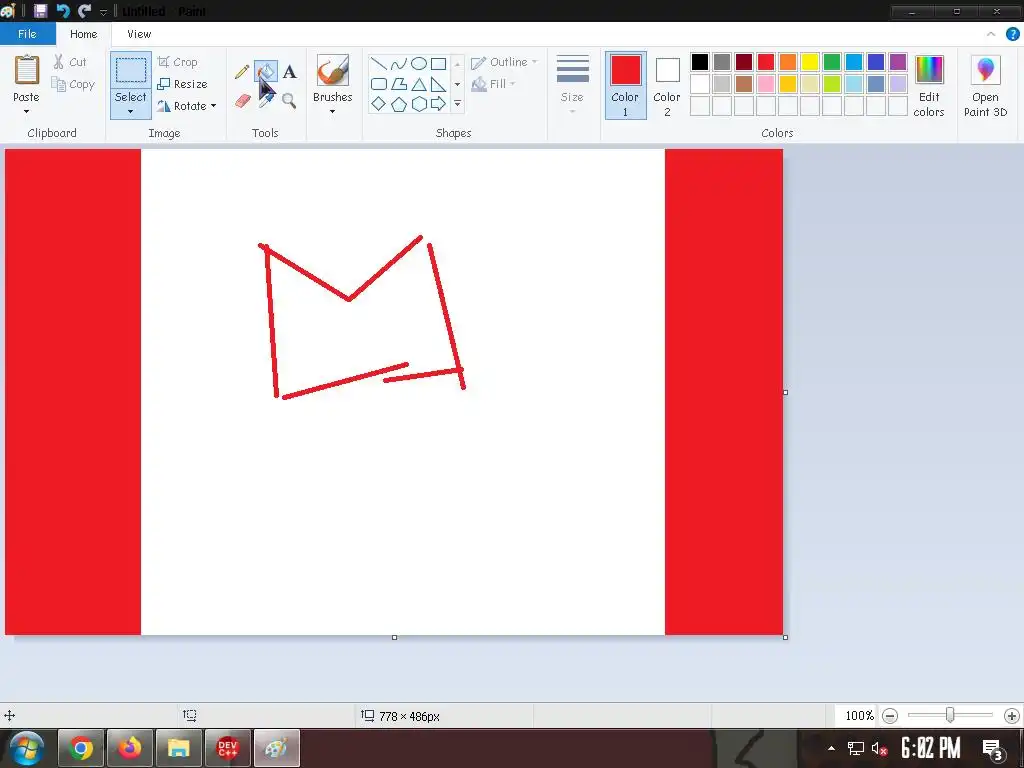Screen dimensions: 1024x768
Task: Click the zoom in plus button
Action: (1012, 716)
